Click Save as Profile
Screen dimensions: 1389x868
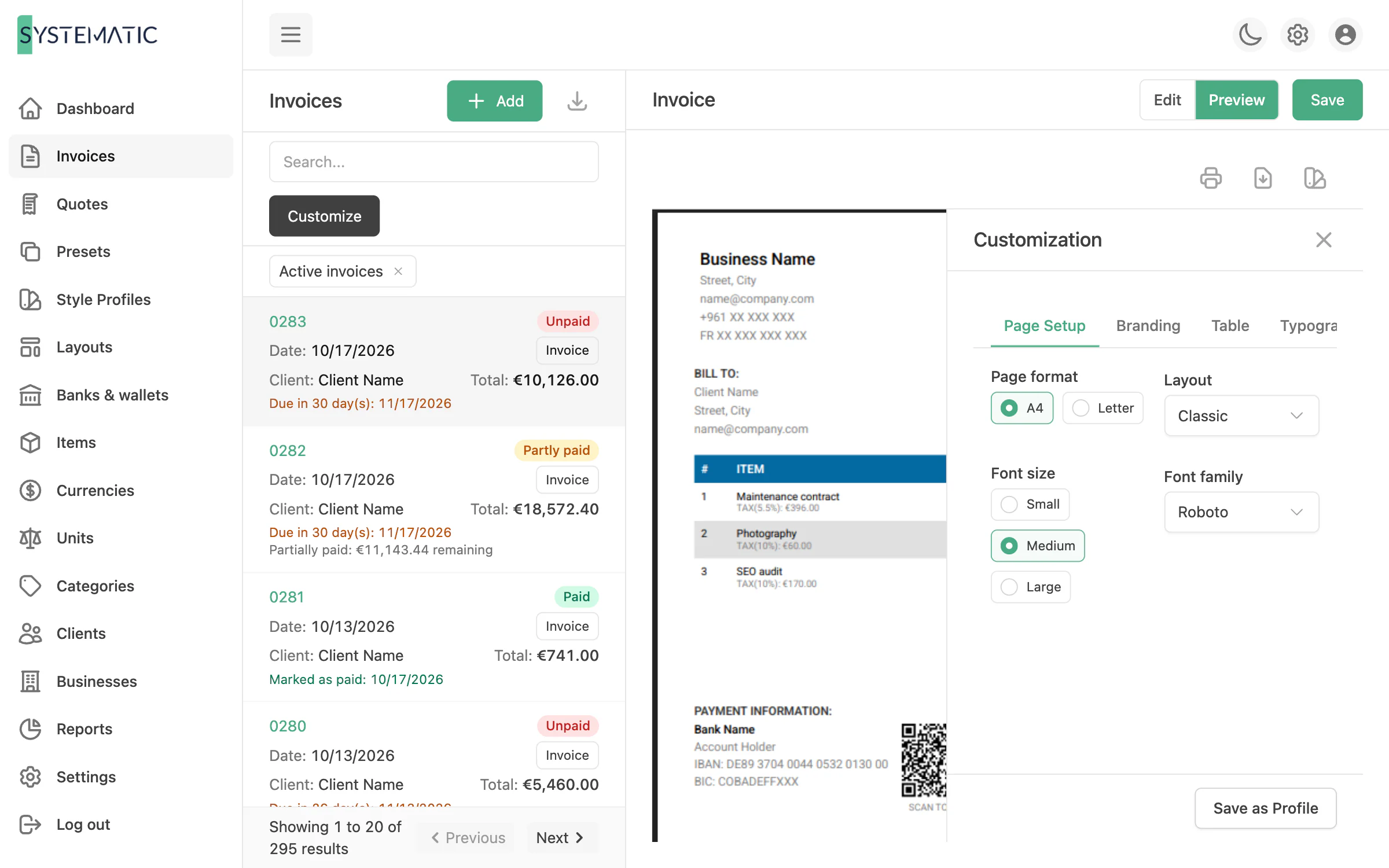[1266, 808]
